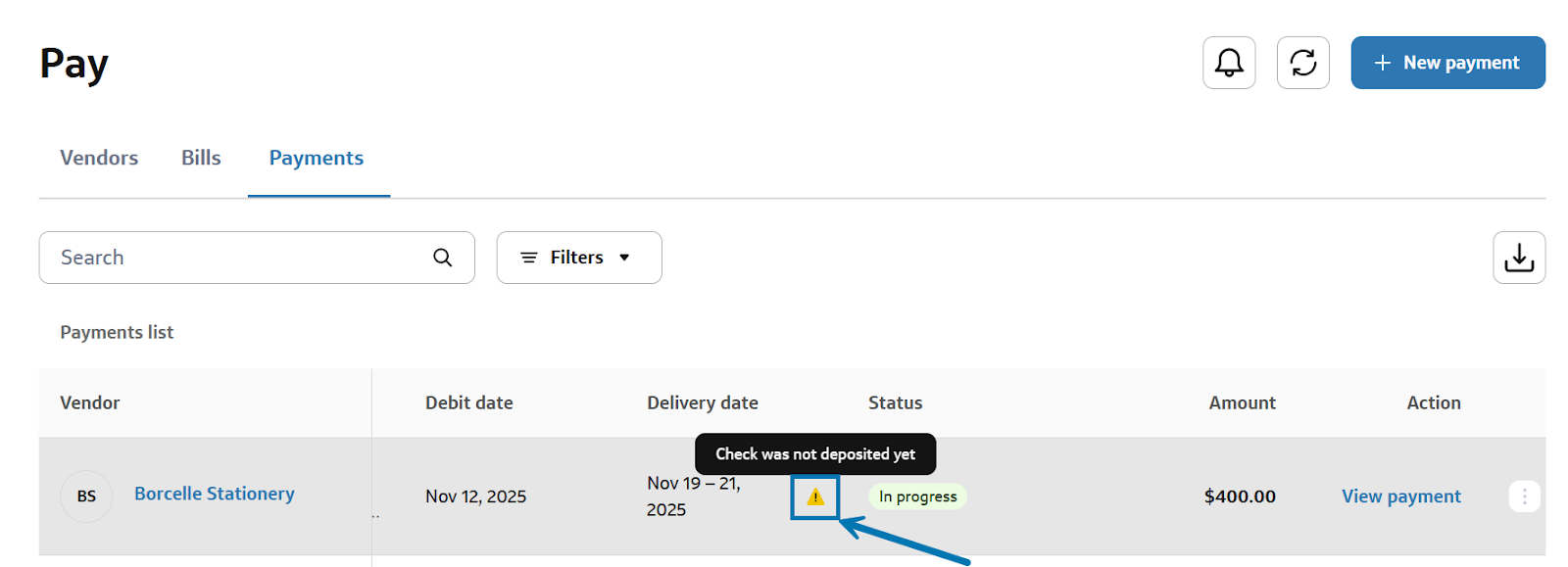Focus the Search input field
The height and width of the screenshot is (567, 1568).
pos(235,258)
